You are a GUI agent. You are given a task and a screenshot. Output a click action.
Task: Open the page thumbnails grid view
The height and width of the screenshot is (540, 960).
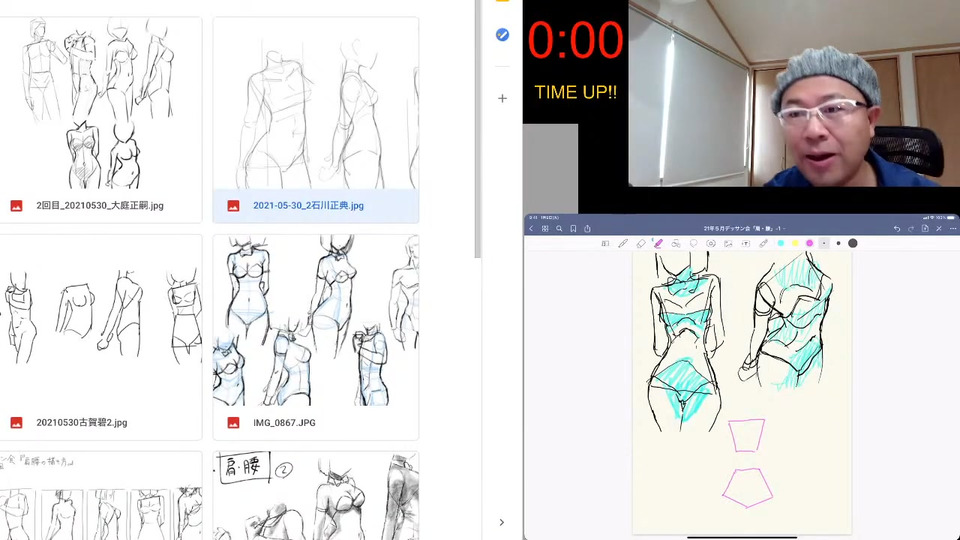pyautogui.click(x=545, y=228)
